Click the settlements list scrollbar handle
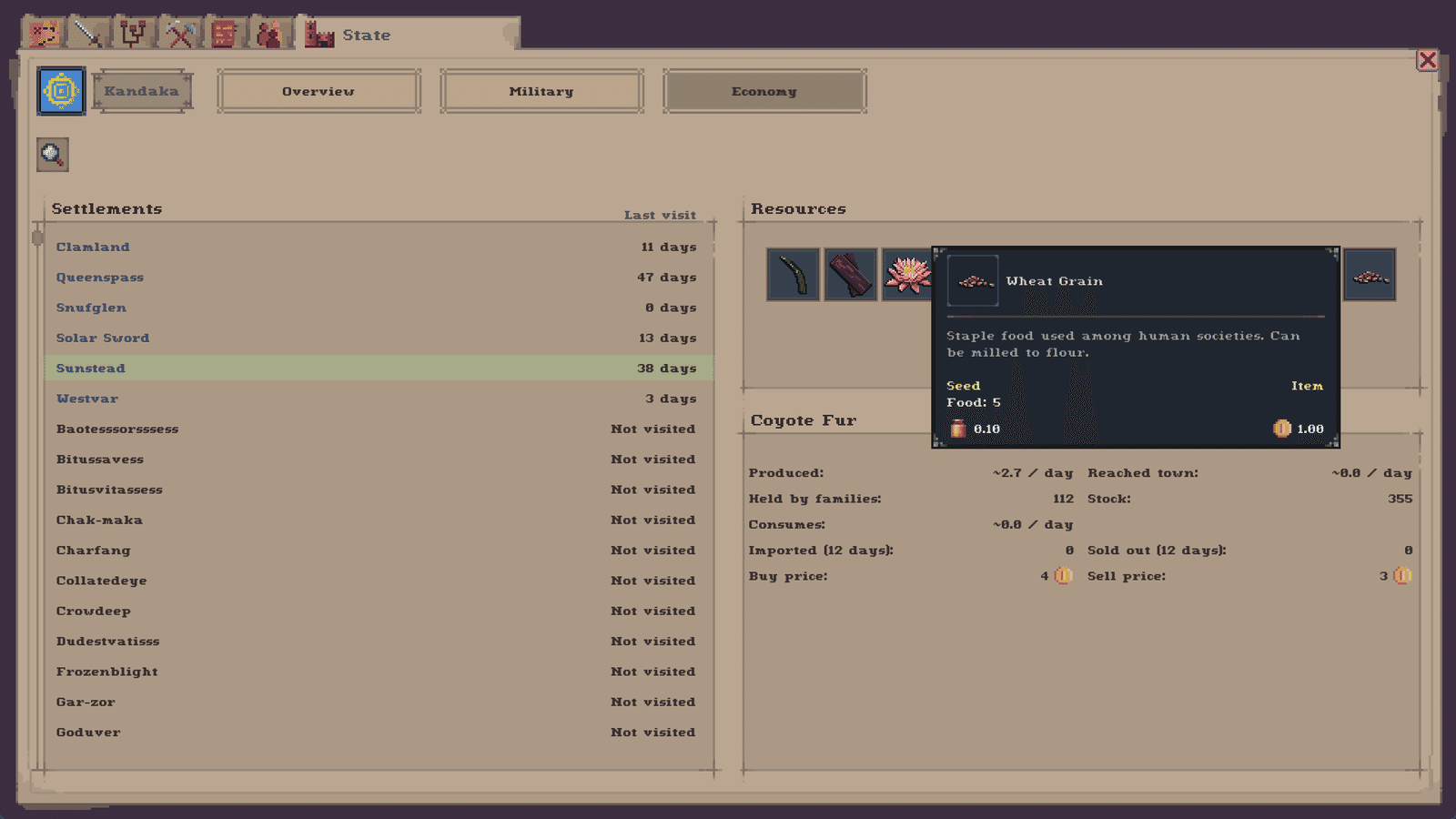The height and width of the screenshot is (819, 1456). (x=37, y=238)
